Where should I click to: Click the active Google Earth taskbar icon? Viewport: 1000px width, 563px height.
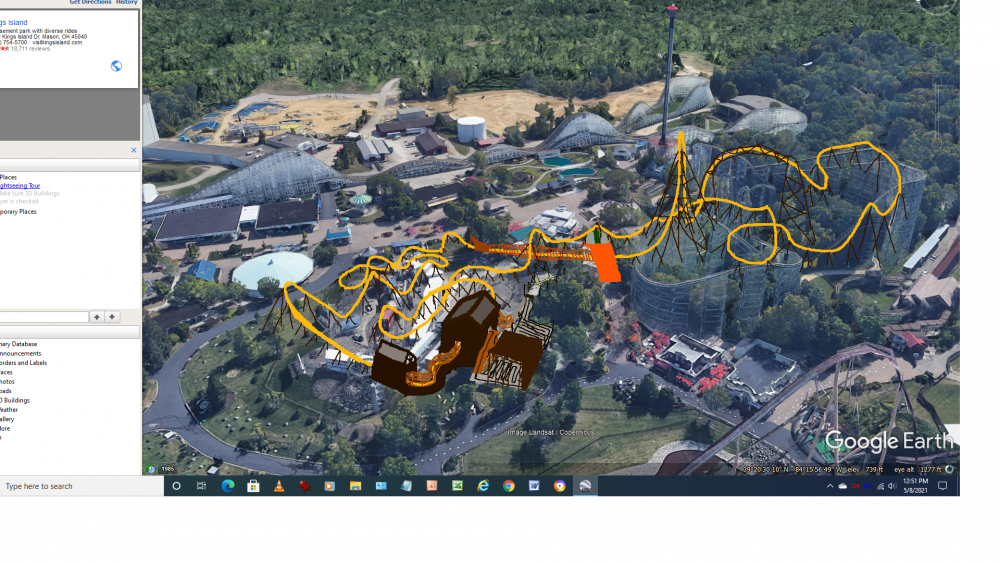tap(585, 486)
